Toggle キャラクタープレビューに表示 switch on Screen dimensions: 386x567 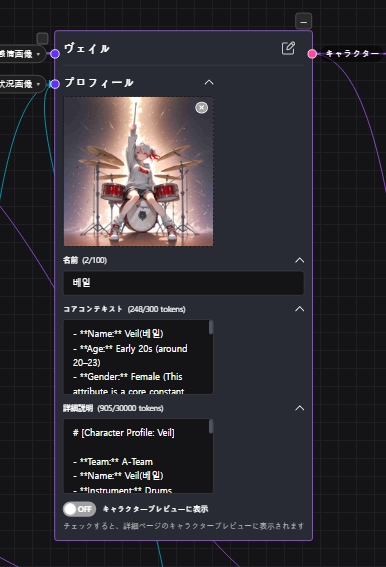(x=80, y=509)
